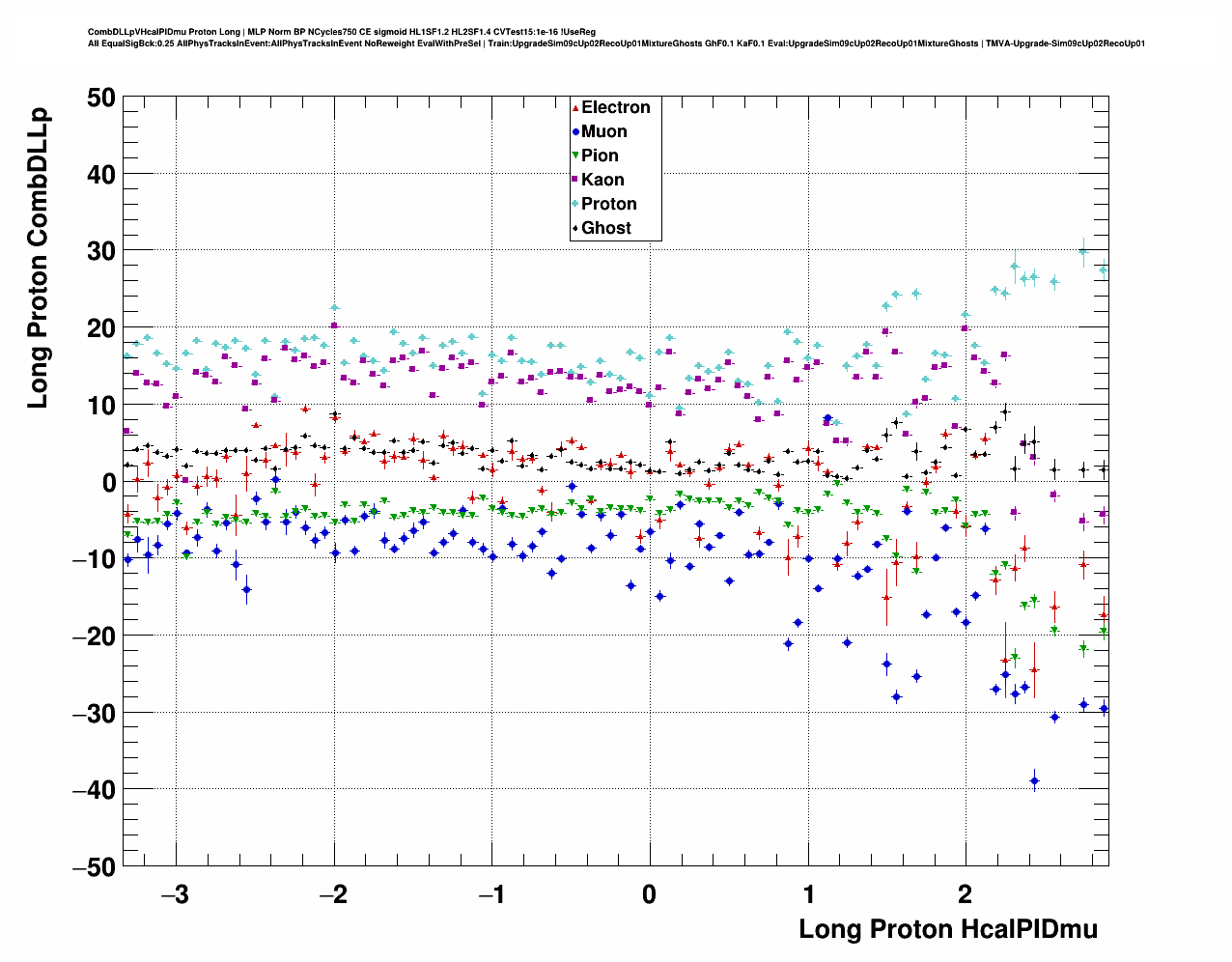Click the blue Muon circle marker in legend
Viewport: 1232px width, 962px height.
(x=575, y=131)
